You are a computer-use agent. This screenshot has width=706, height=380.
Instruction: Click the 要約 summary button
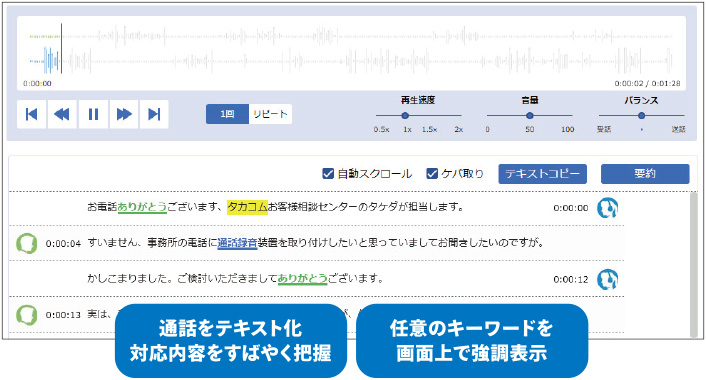pyautogui.click(x=645, y=174)
